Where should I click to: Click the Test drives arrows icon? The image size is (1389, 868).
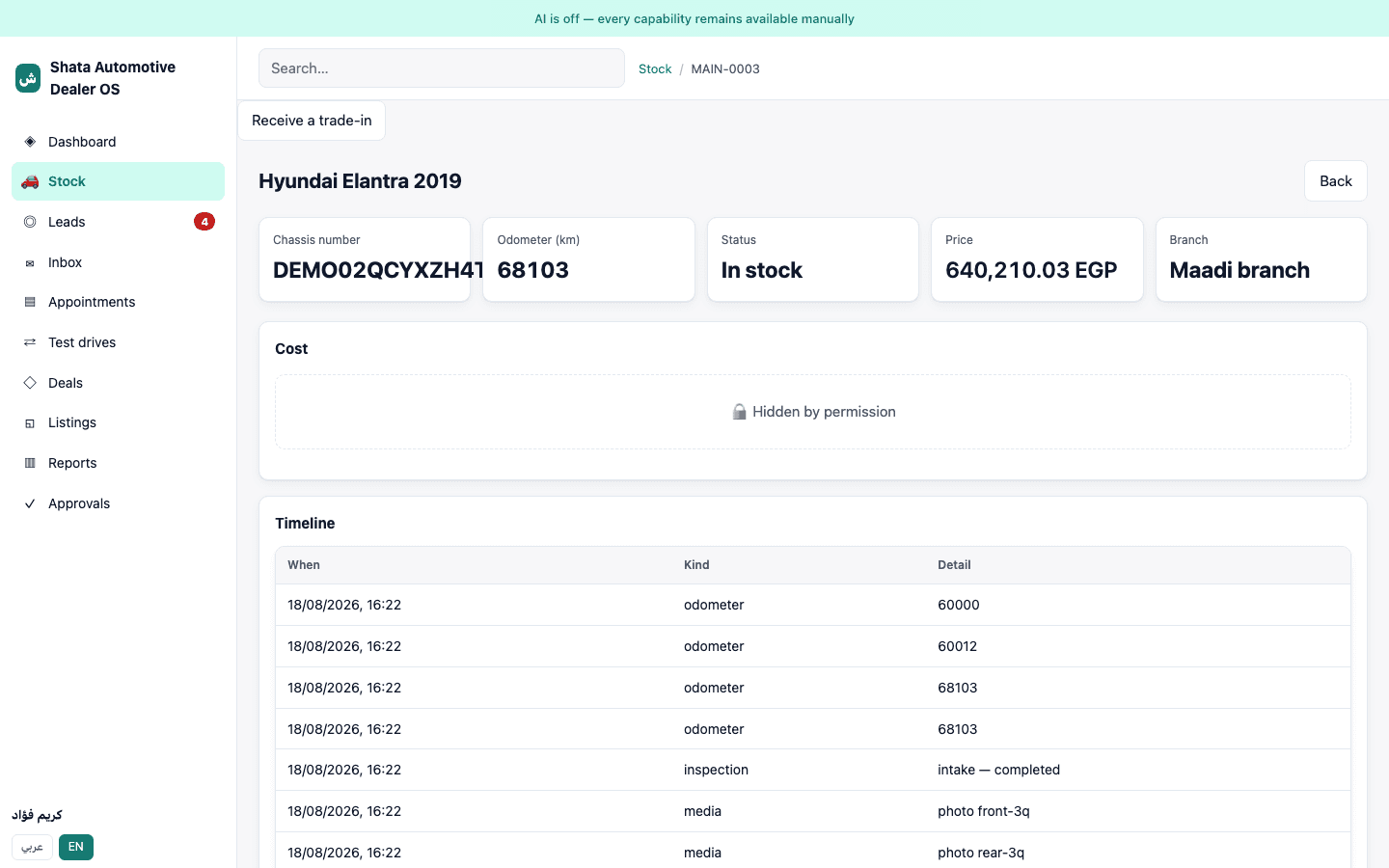(x=30, y=342)
